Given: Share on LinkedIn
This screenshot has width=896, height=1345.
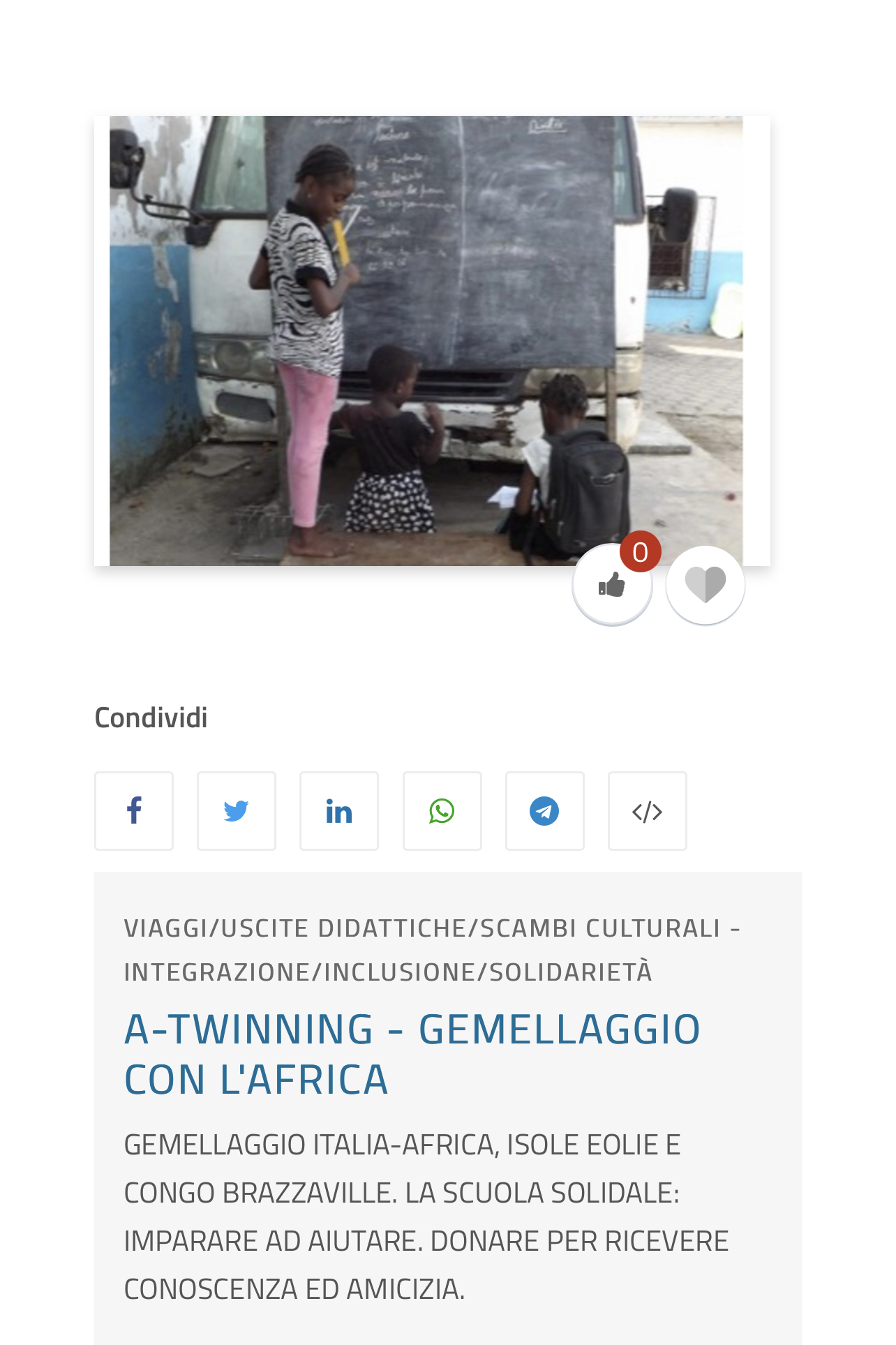Looking at the screenshot, I should pyautogui.click(x=339, y=811).
